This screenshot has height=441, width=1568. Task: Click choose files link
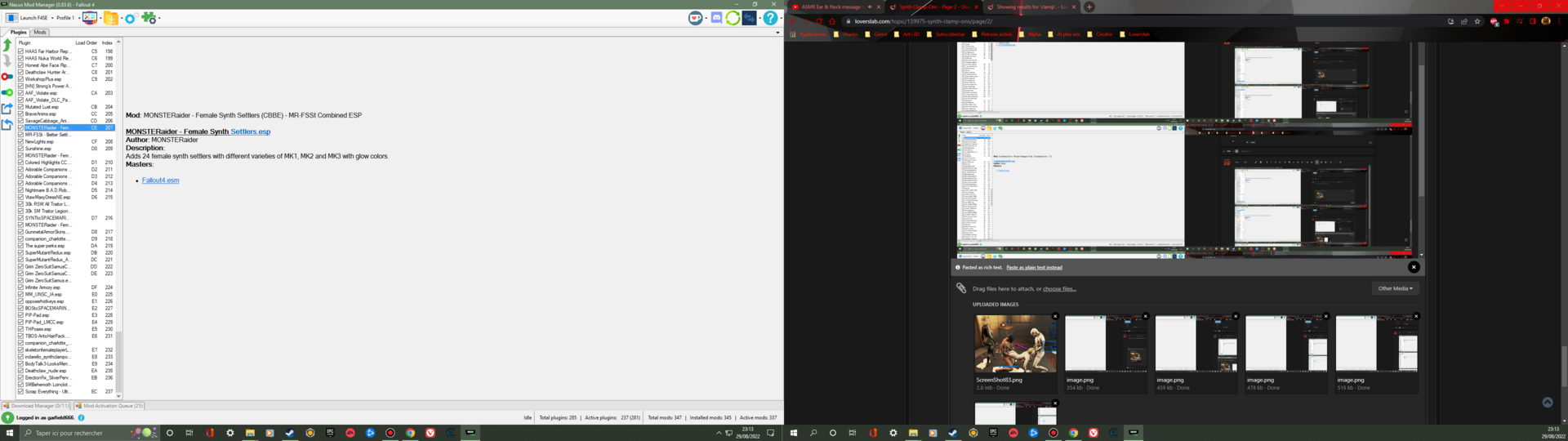[x=1059, y=289]
